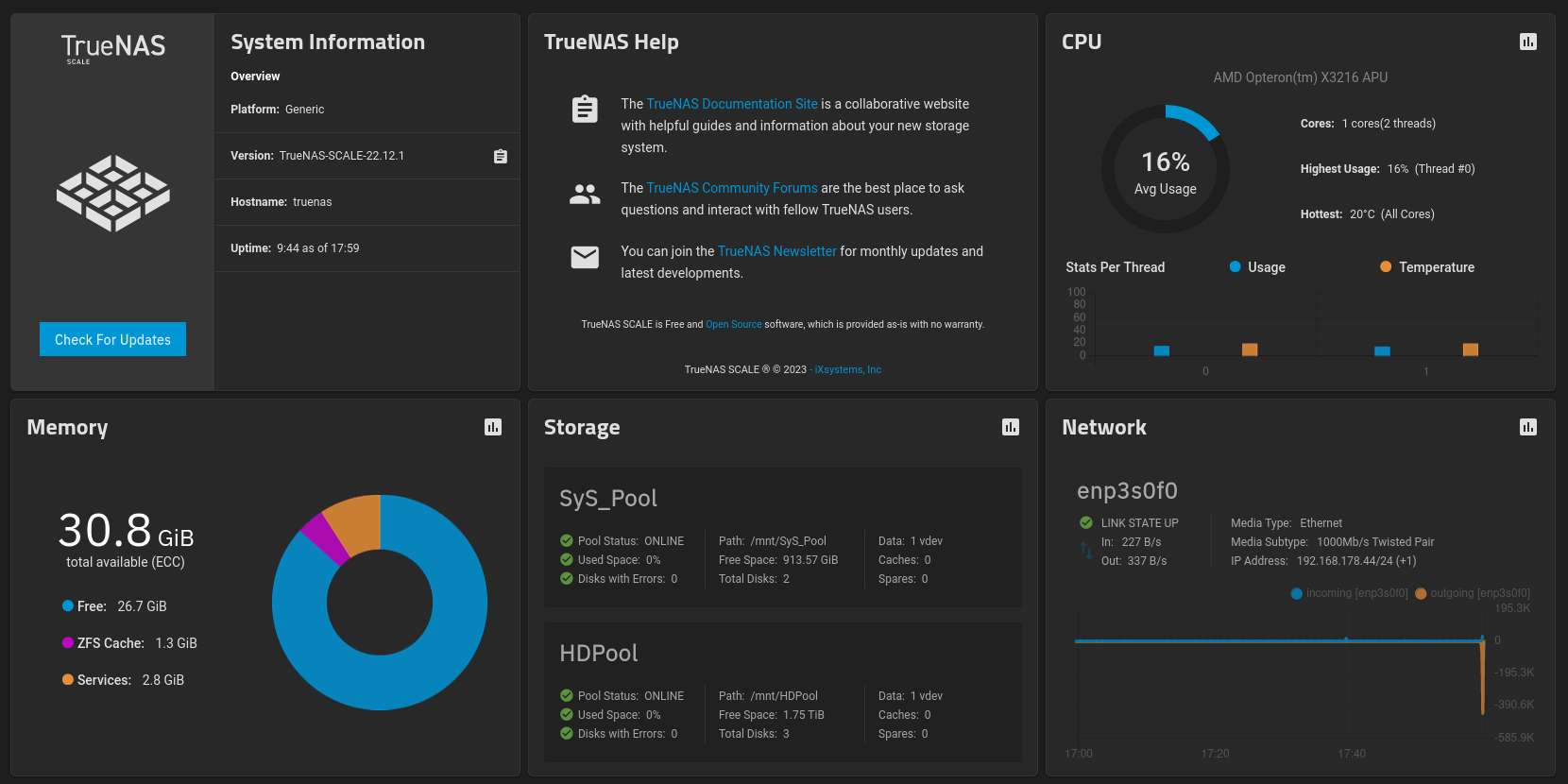Click the HDPool title

[599, 653]
